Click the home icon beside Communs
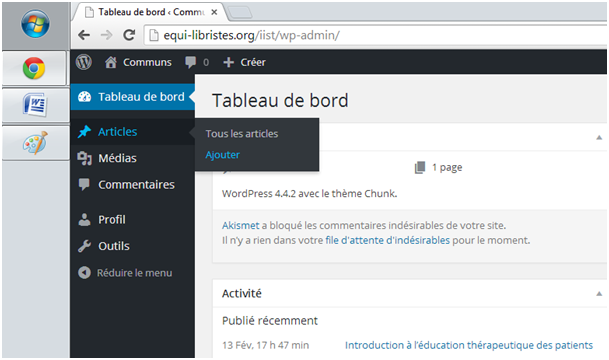609x360 pixels. coord(111,62)
